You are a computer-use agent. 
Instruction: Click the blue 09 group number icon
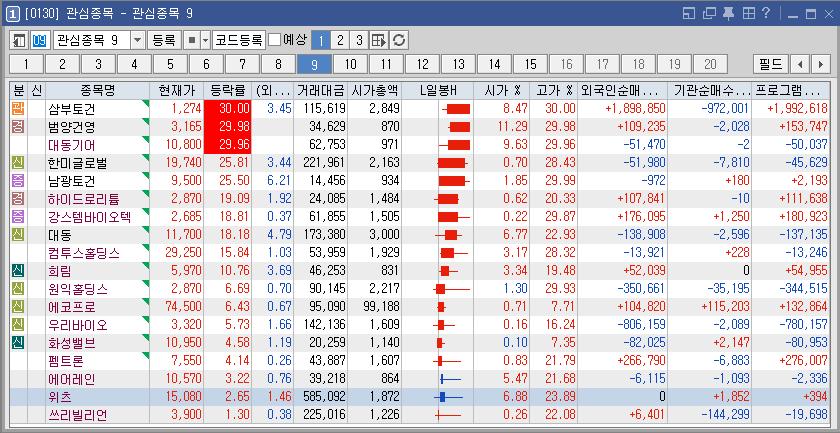(x=40, y=40)
